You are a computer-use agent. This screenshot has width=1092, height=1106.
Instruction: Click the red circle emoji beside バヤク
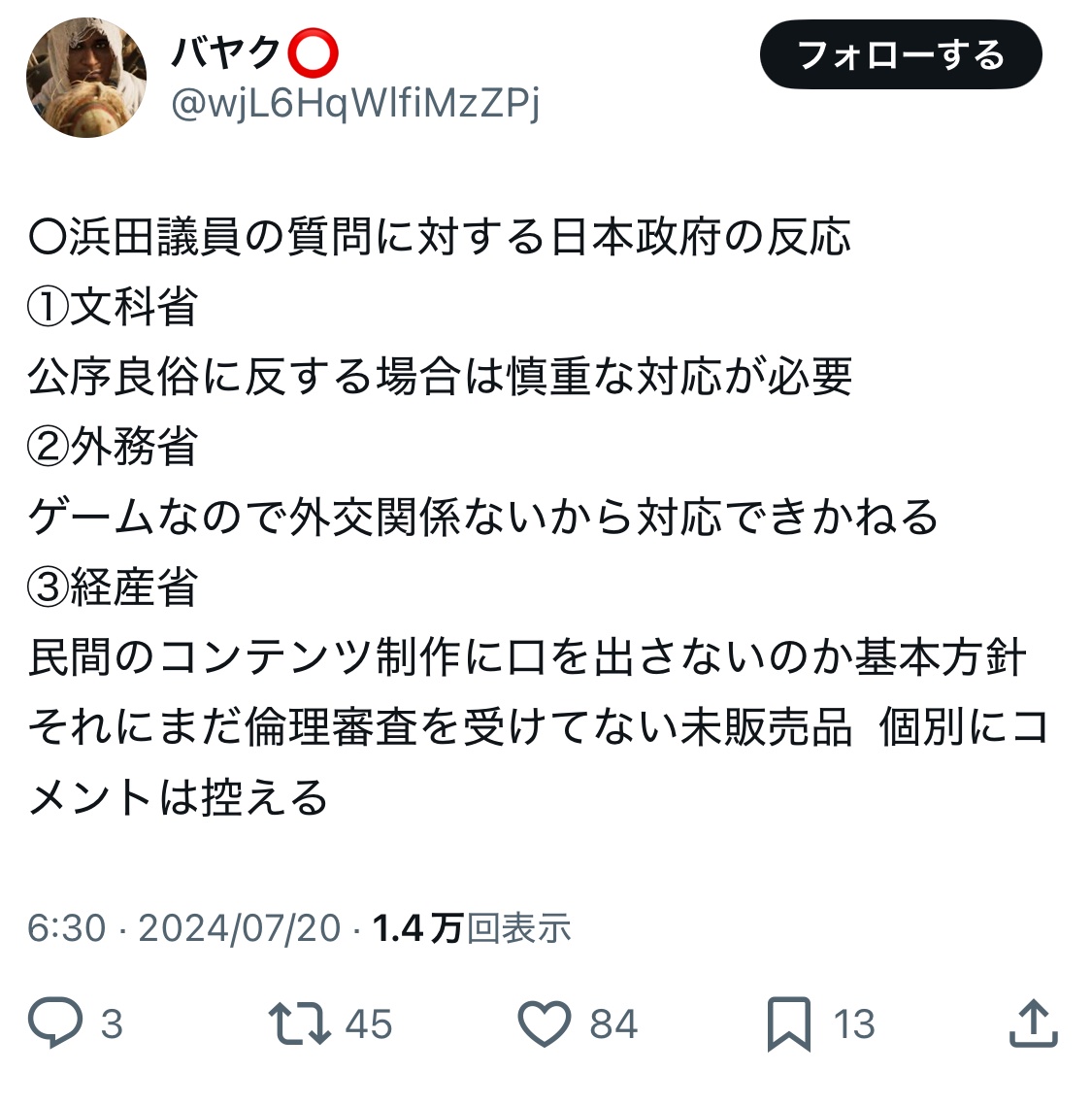pos(313,52)
